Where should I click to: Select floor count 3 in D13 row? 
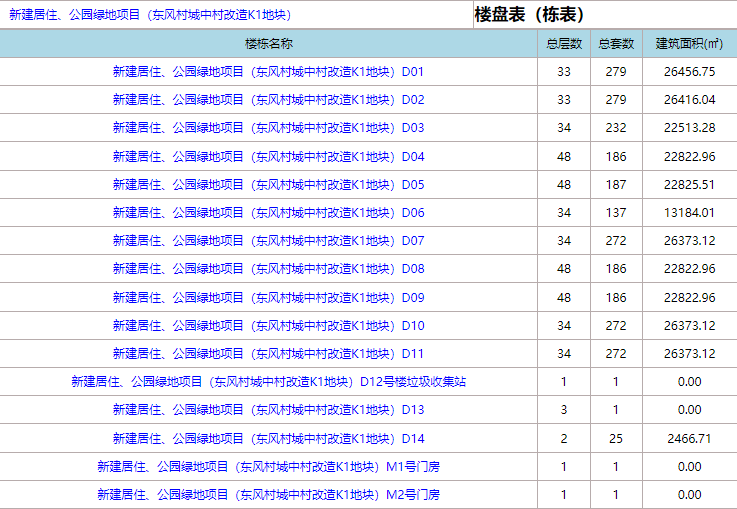pyautogui.click(x=564, y=410)
